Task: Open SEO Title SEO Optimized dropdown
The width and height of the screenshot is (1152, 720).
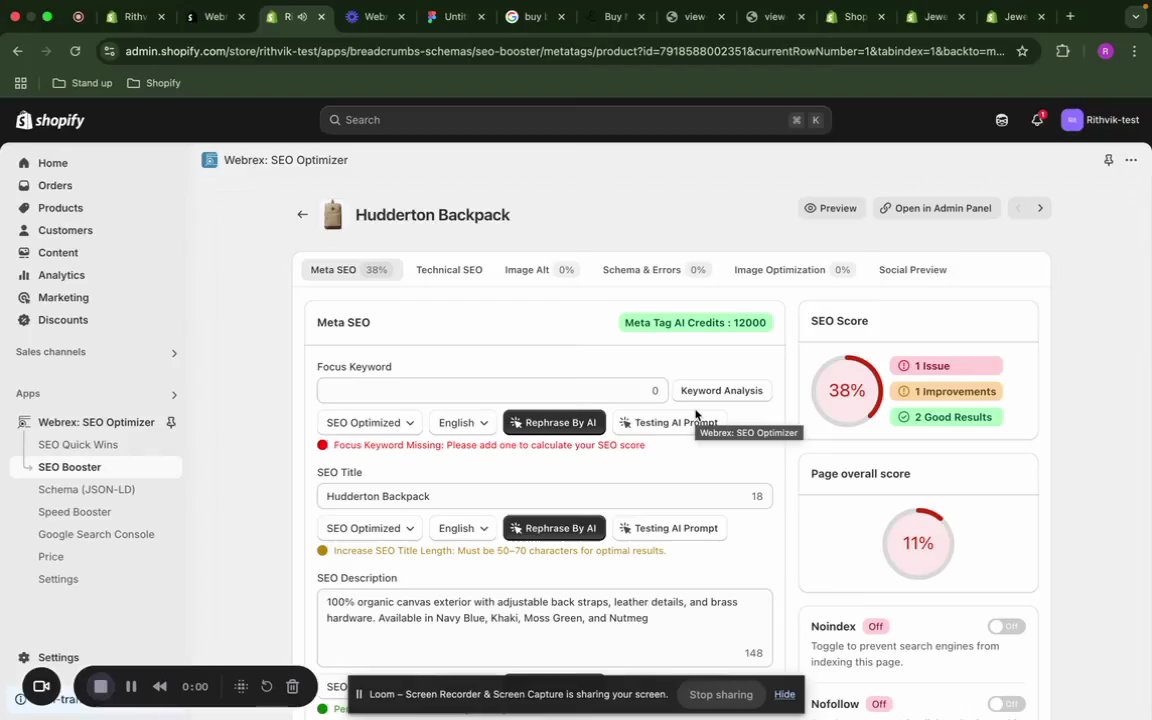Action: point(370,528)
